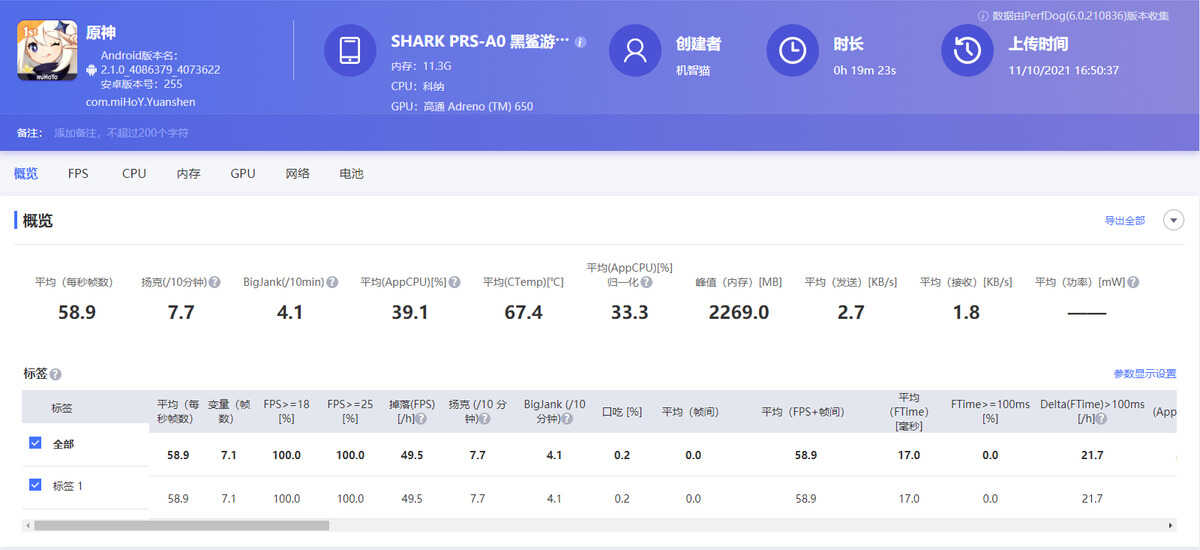Click the 1.8 average receive value

coord(966,312)
